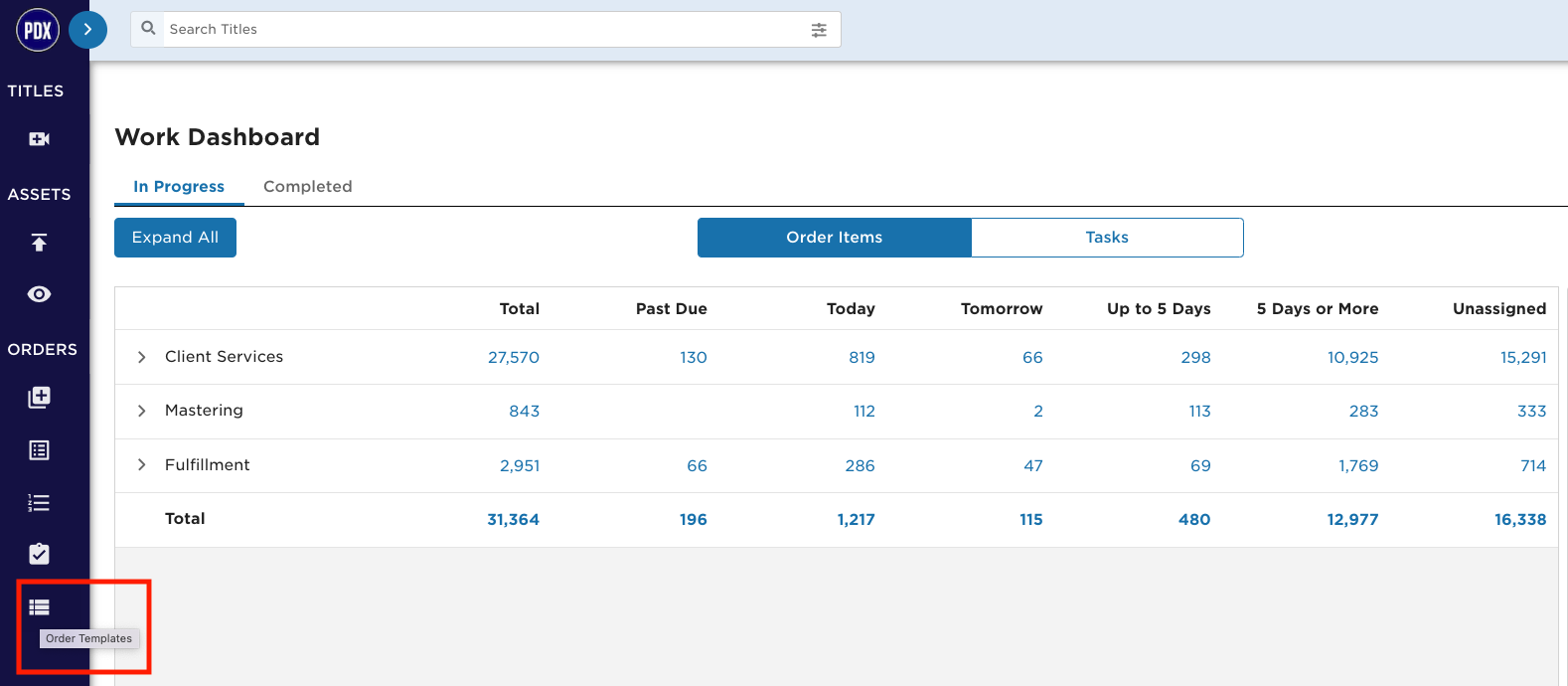Open Client Services total 27,570

514,358
